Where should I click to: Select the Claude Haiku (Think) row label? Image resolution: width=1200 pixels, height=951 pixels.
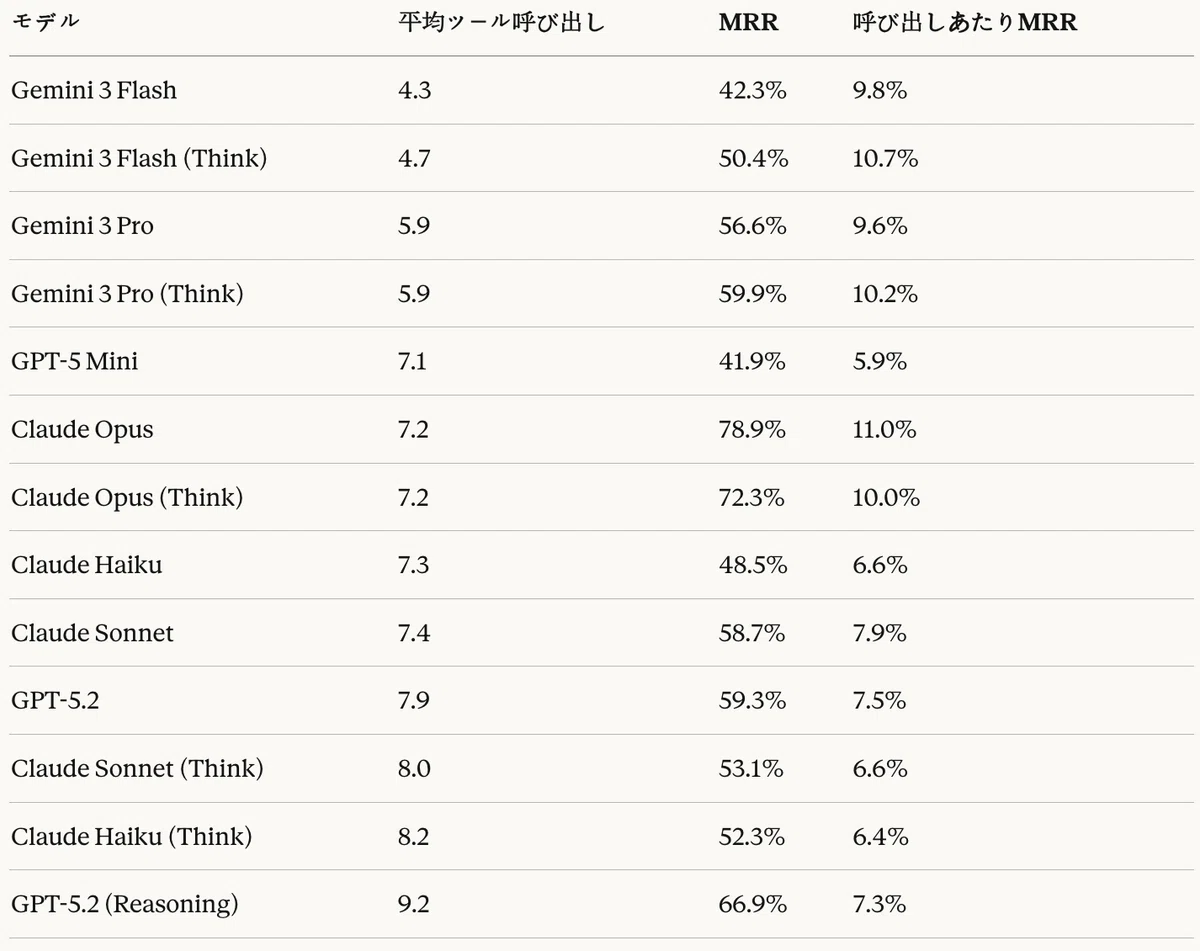point(131,836)
